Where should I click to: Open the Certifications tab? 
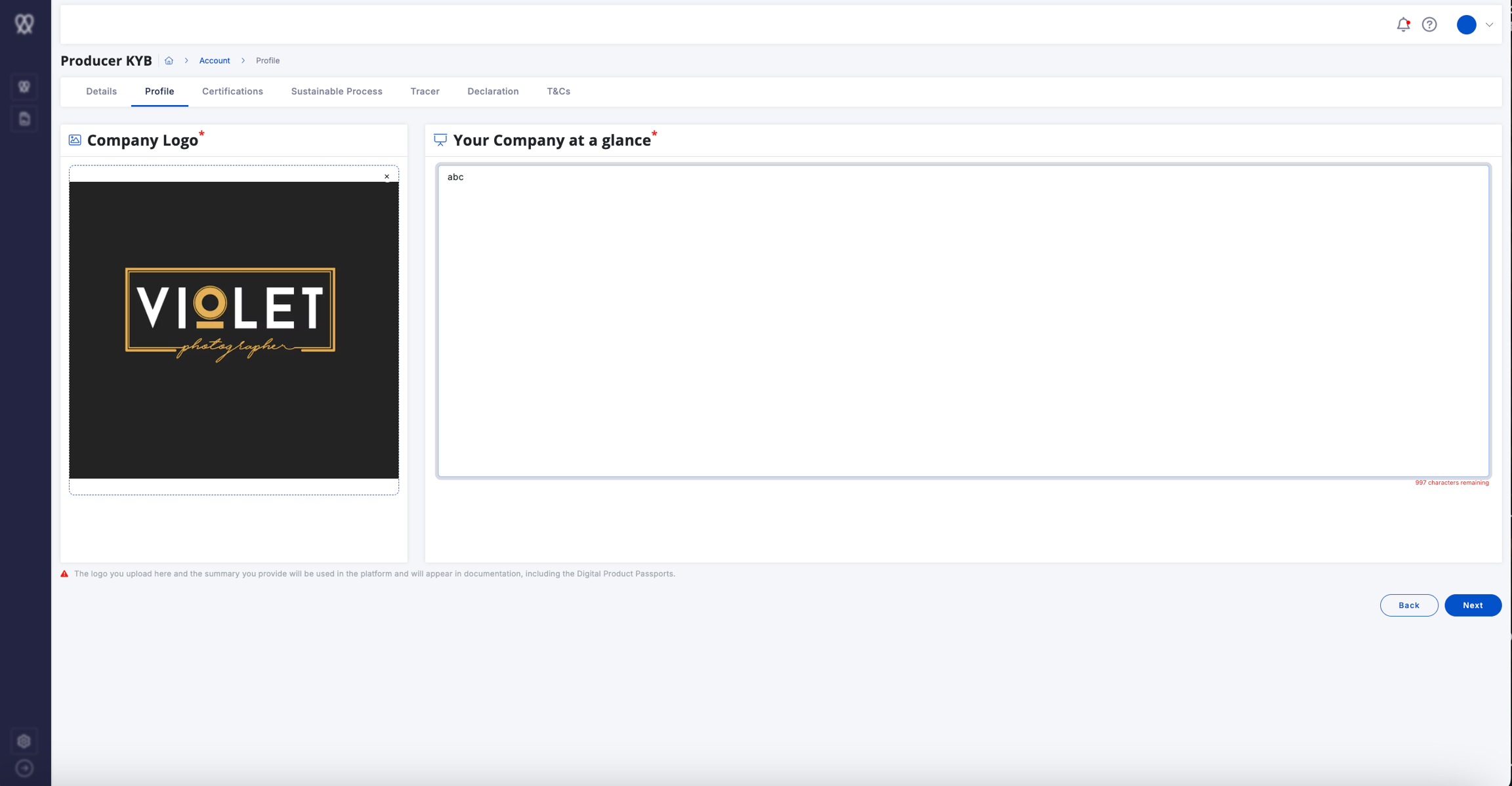[232, 91]
